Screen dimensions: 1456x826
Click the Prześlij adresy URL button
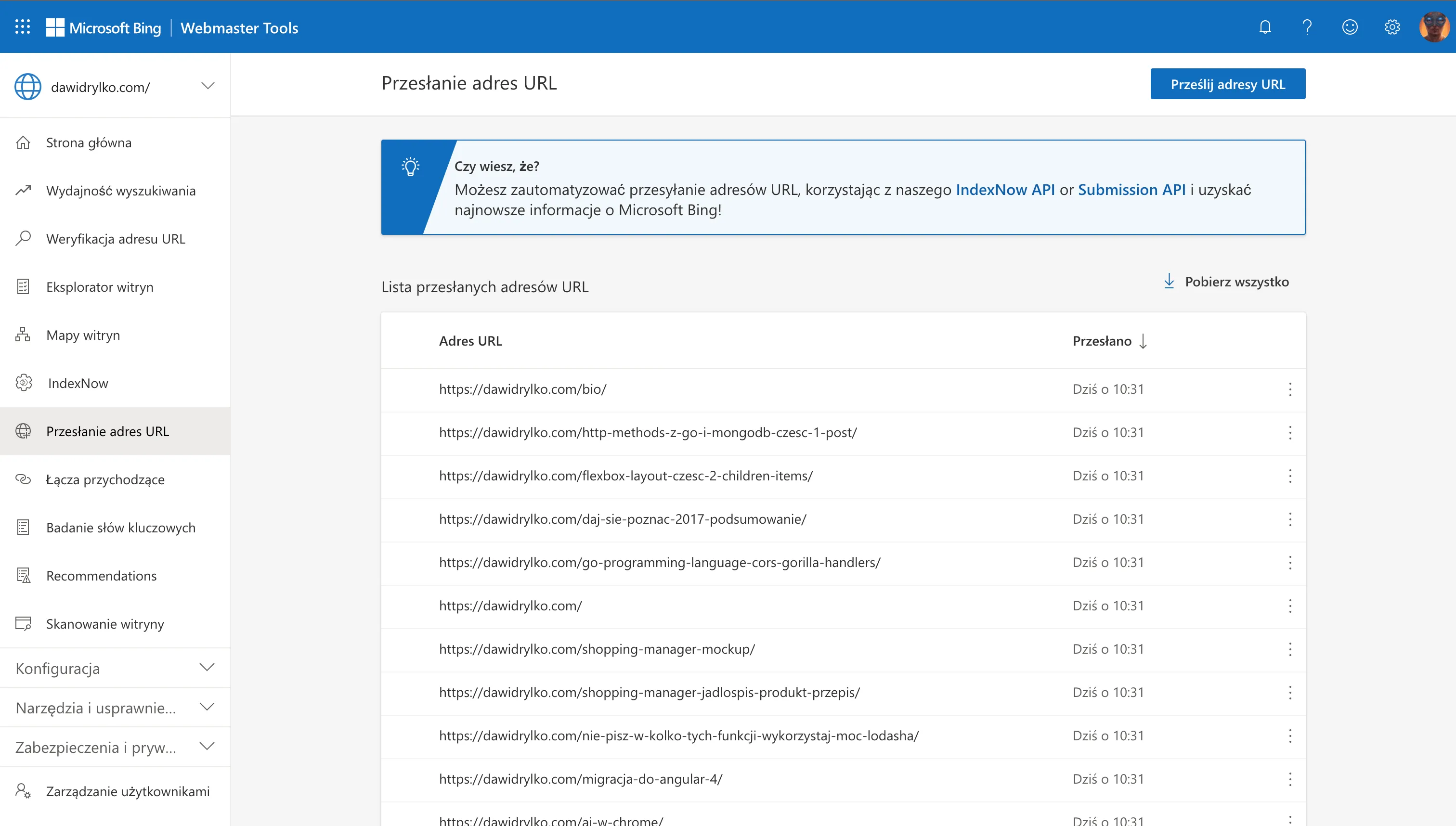click(x=1228, y=84)
